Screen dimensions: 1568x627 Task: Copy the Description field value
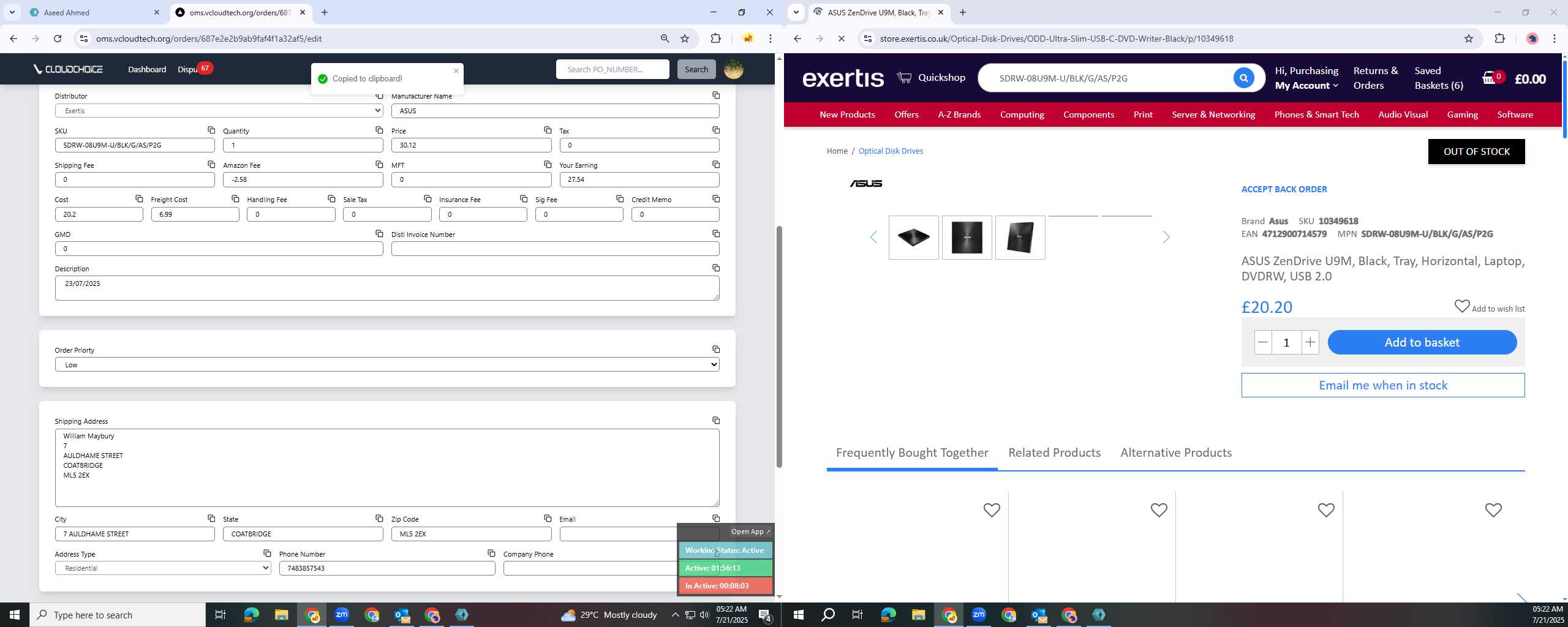click(716, 268)
